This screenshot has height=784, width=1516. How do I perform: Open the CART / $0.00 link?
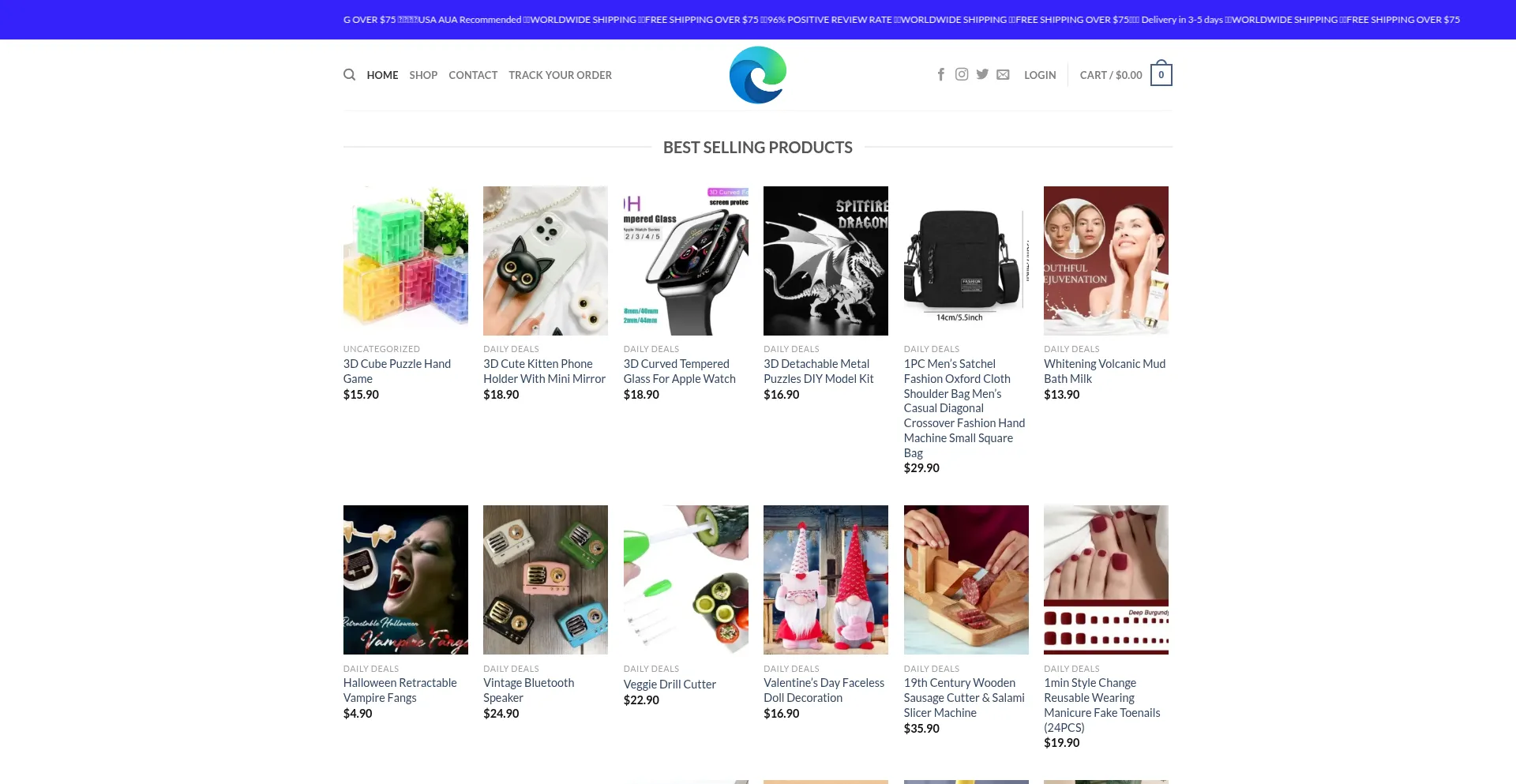pos(1110,75)
